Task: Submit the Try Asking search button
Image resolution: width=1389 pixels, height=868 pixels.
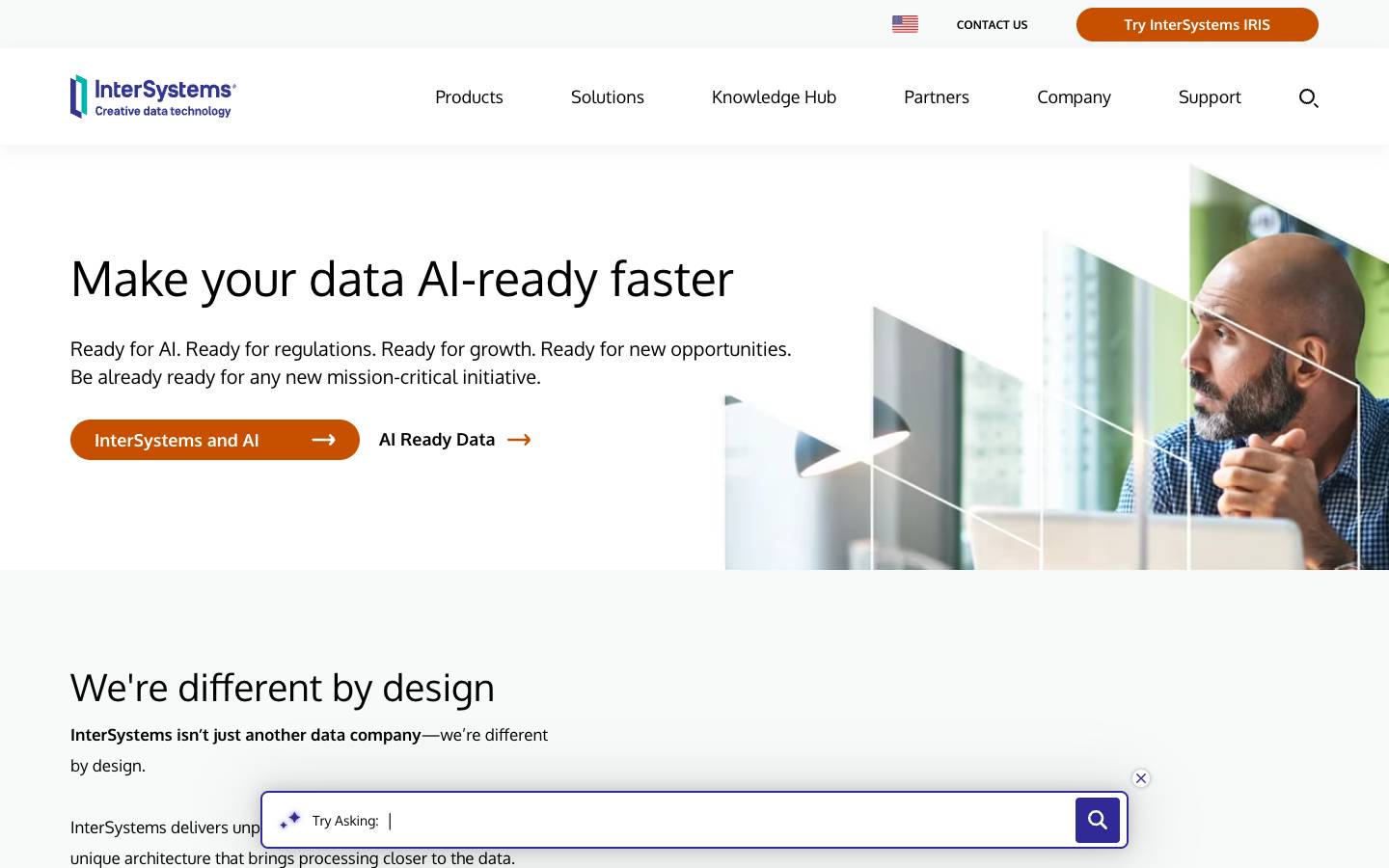Action: [1098, 820]
